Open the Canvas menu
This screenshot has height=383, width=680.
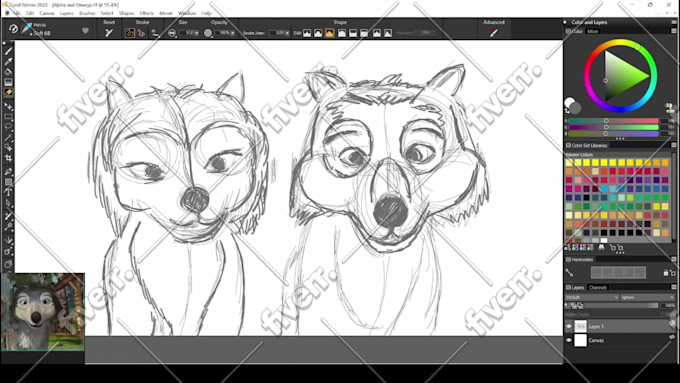click(47, 13)
